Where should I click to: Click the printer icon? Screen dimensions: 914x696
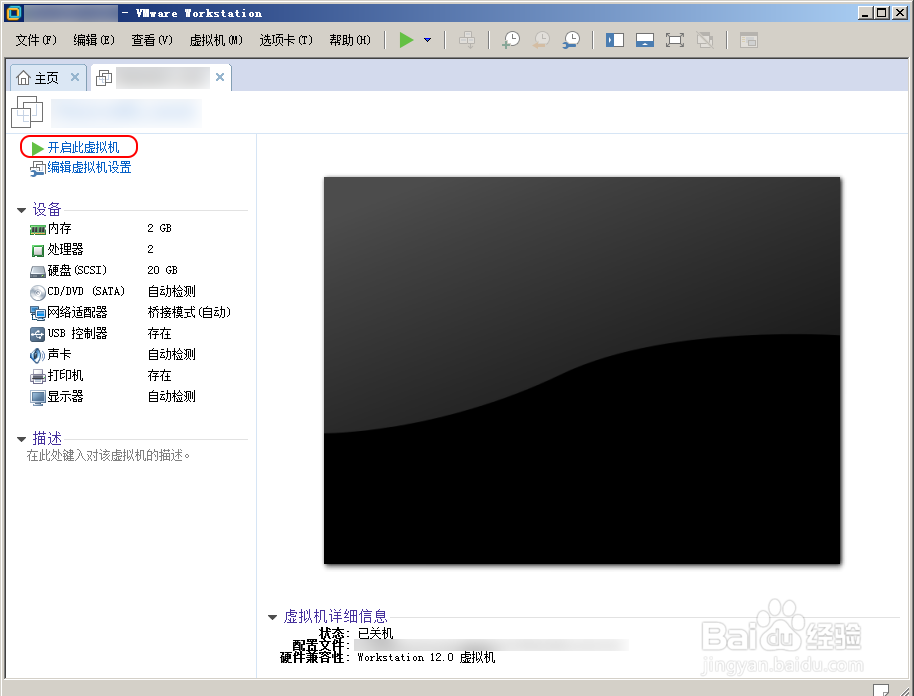click(37, 377)
